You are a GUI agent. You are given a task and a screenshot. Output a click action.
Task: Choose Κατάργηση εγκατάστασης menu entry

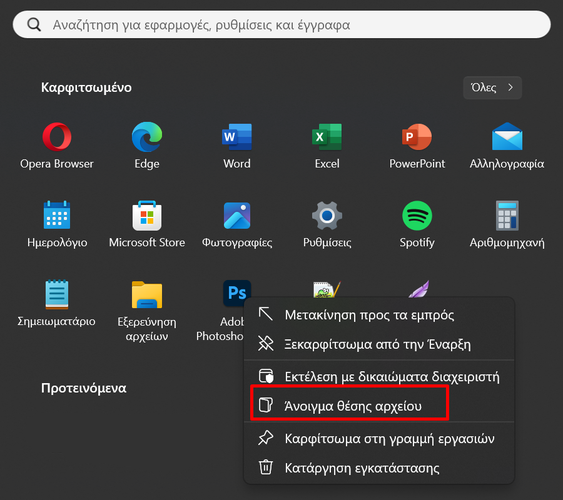pyautogui.click(x=379, y=468)
